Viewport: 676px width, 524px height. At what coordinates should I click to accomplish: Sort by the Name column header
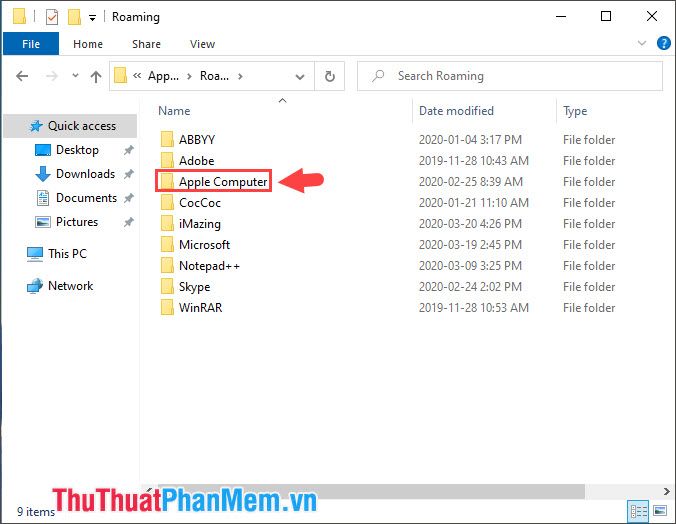tap(174, 111)
